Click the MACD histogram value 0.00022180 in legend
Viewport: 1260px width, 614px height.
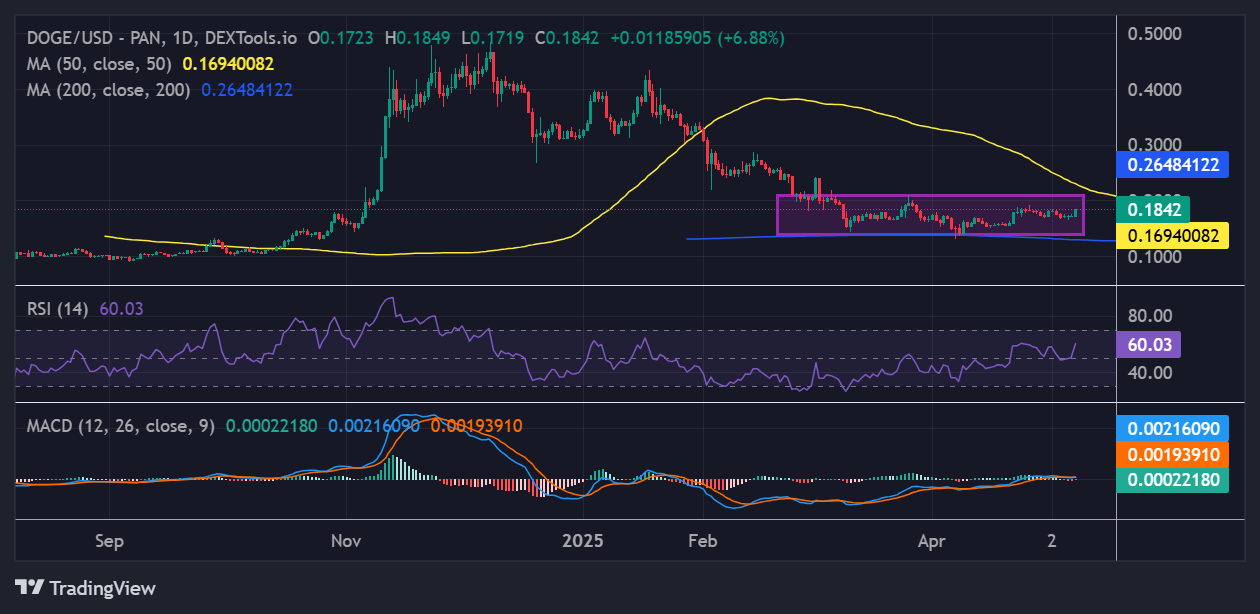click(x=271, y=426)
